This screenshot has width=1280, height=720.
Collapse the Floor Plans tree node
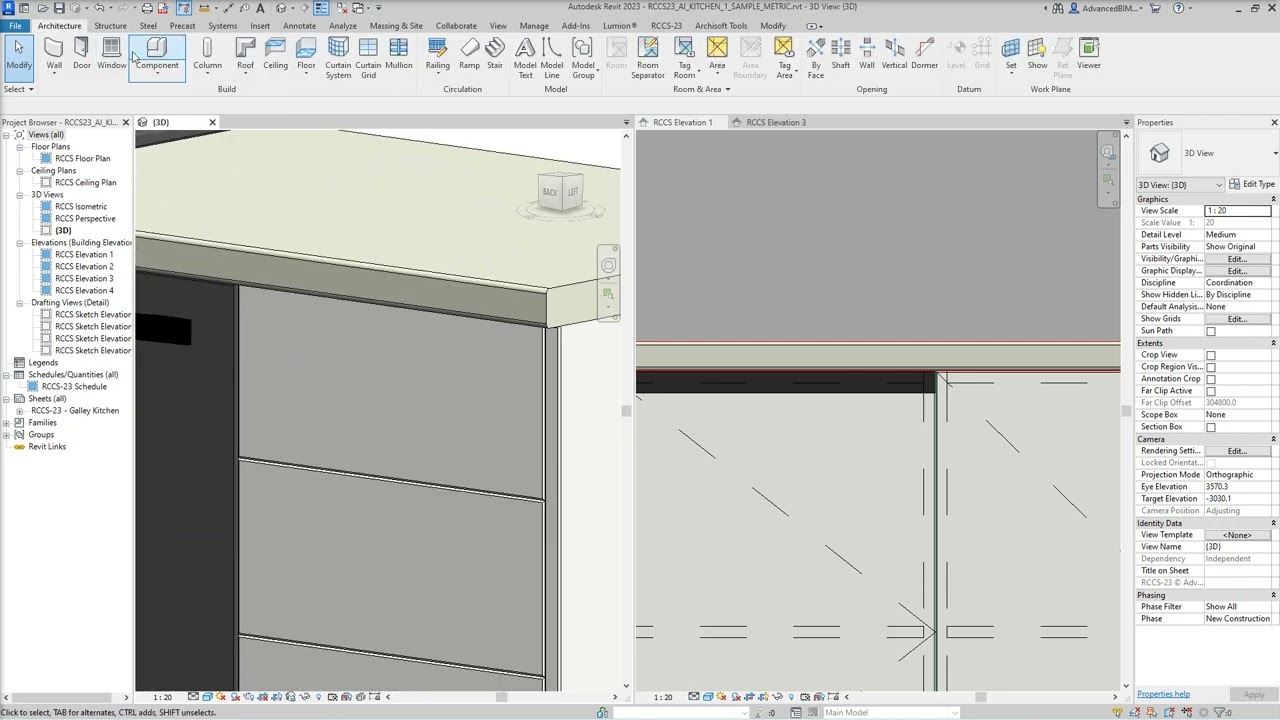(x=20, y=147)
